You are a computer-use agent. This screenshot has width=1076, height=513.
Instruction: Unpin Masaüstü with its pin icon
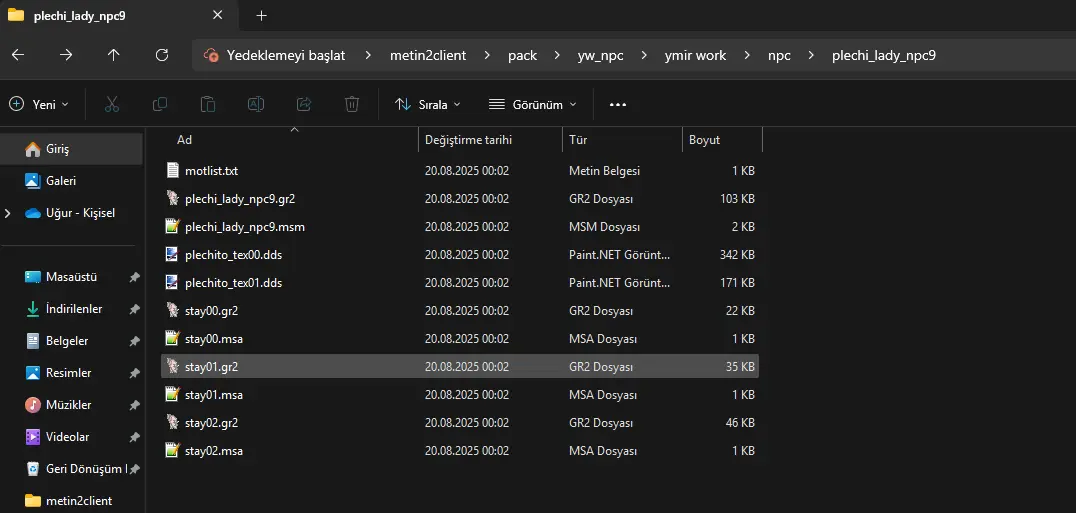134,277
